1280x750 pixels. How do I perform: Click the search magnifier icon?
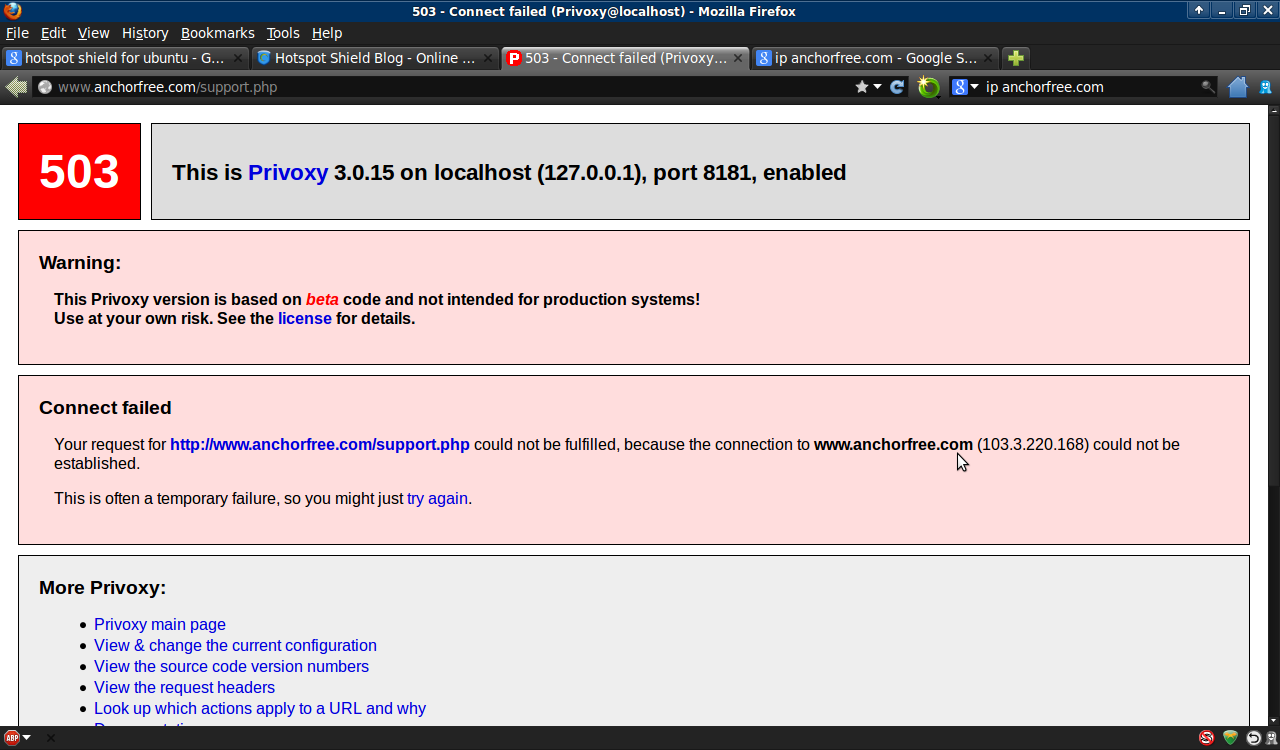(1208, 87)
